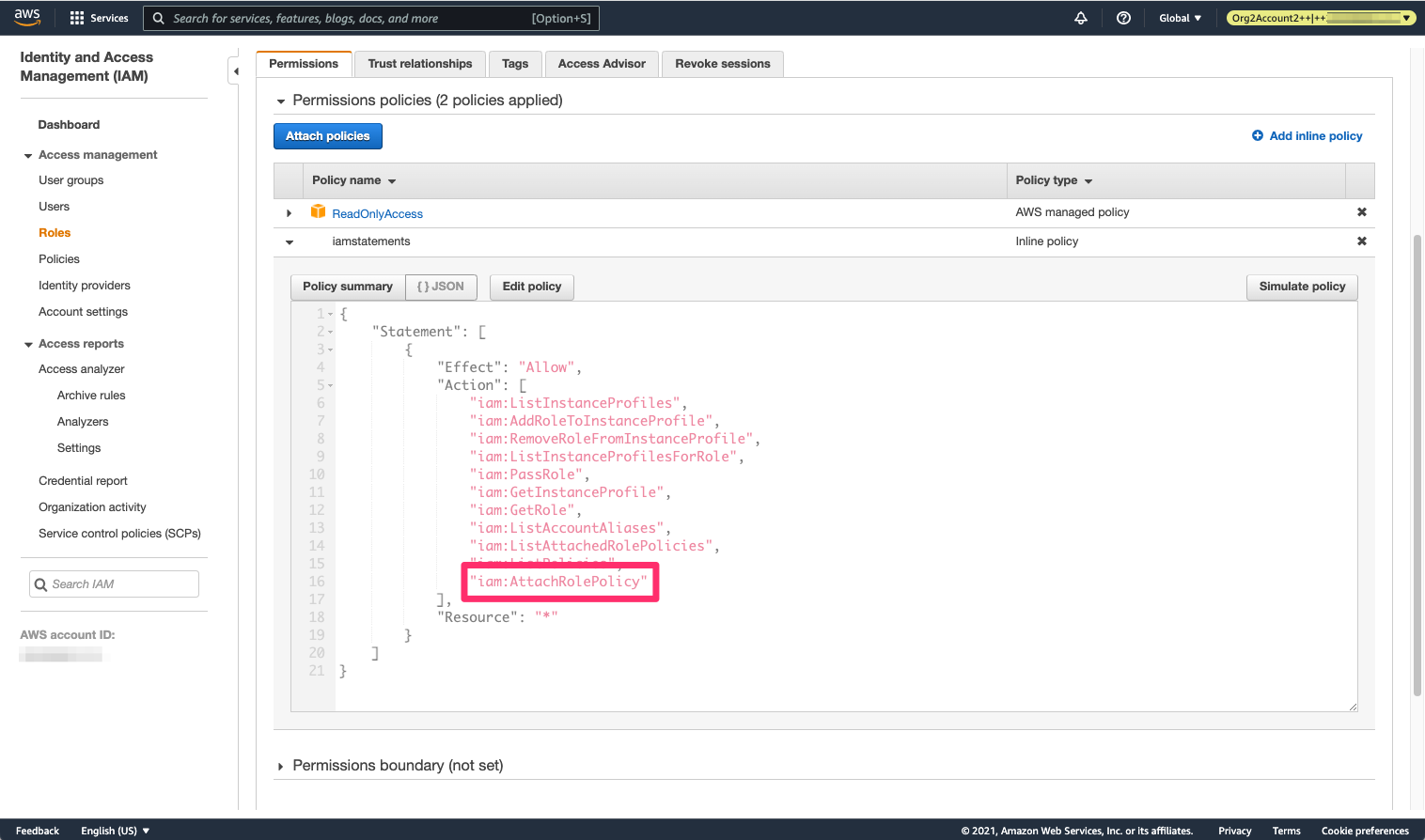Viewport: 1425px width, 840px height.
Task: Click the Add inline policy plus icon
Action: pos(1258,136)
